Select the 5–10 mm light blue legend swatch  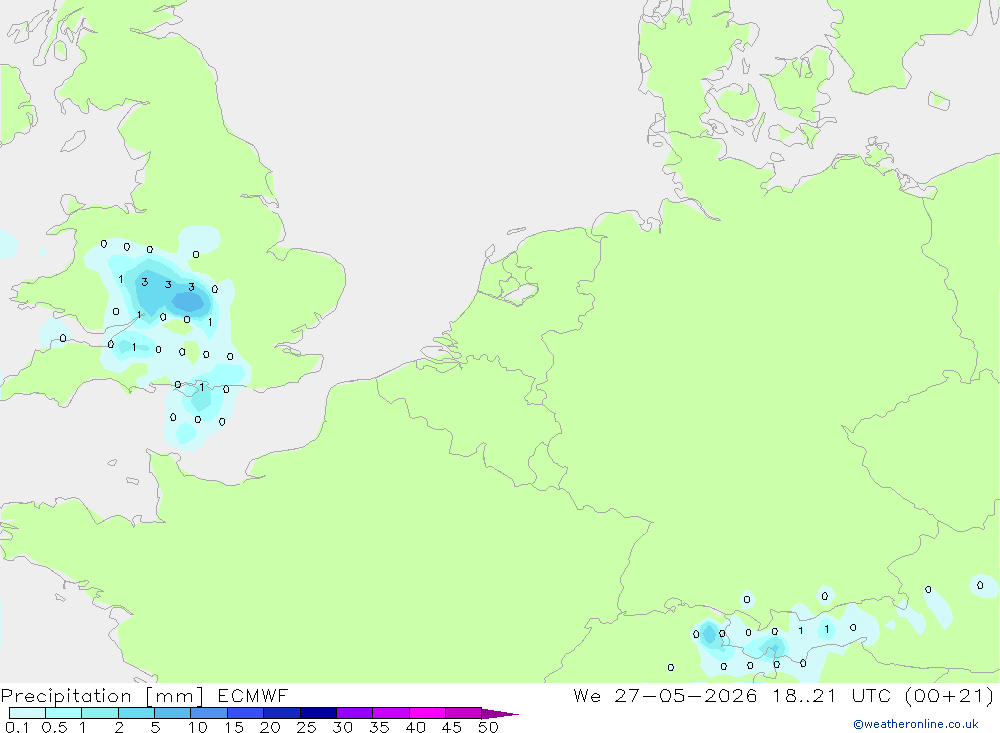click(x=173, y=713)
